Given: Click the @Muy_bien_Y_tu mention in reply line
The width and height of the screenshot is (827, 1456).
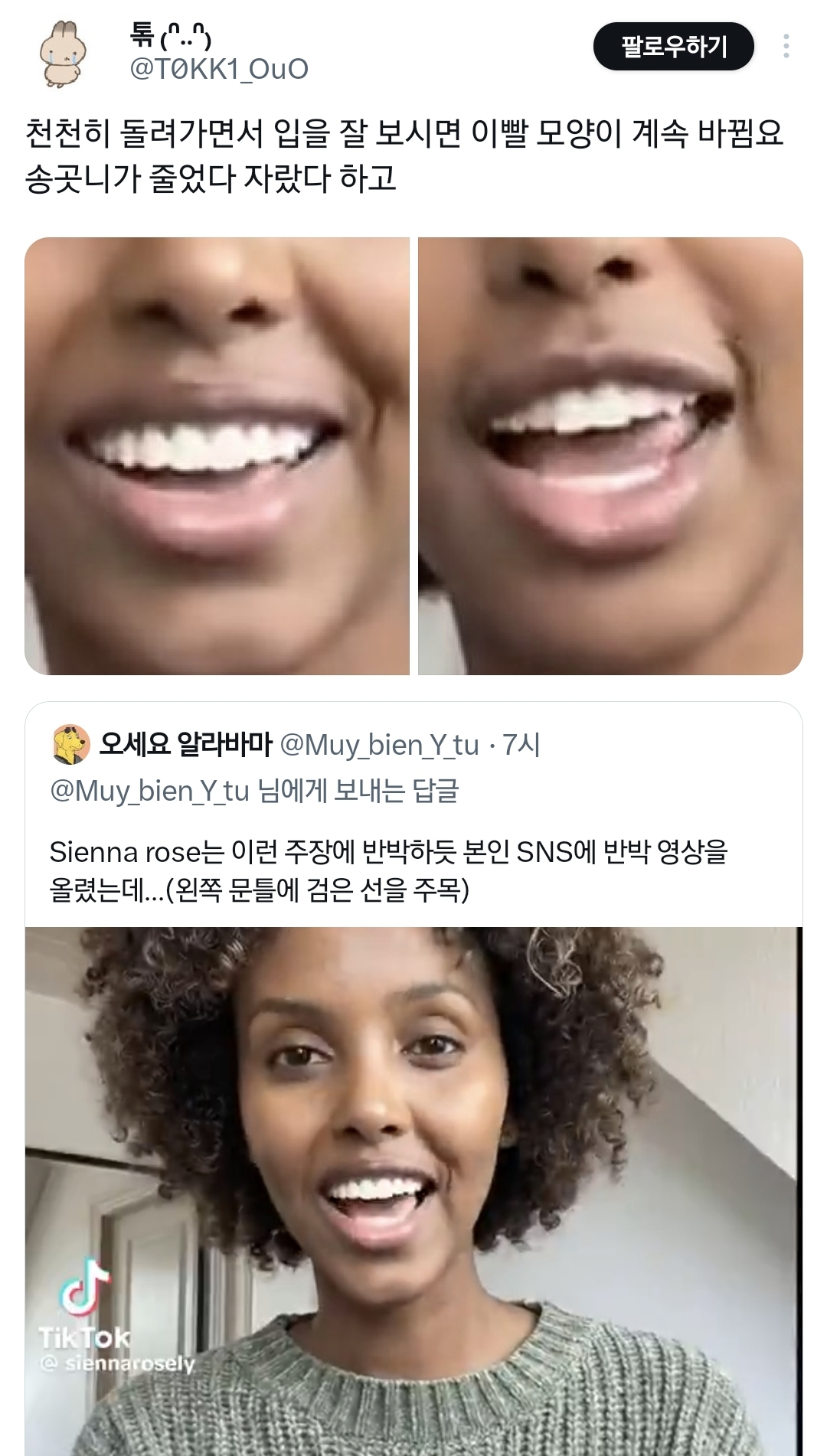Looking at the screenshot, I should 149,791.
